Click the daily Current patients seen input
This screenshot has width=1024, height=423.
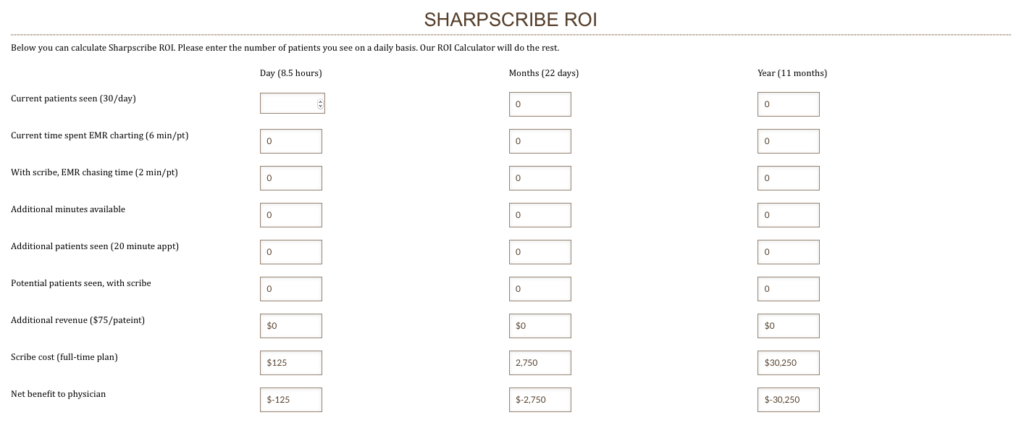click(x=288, y=104)
